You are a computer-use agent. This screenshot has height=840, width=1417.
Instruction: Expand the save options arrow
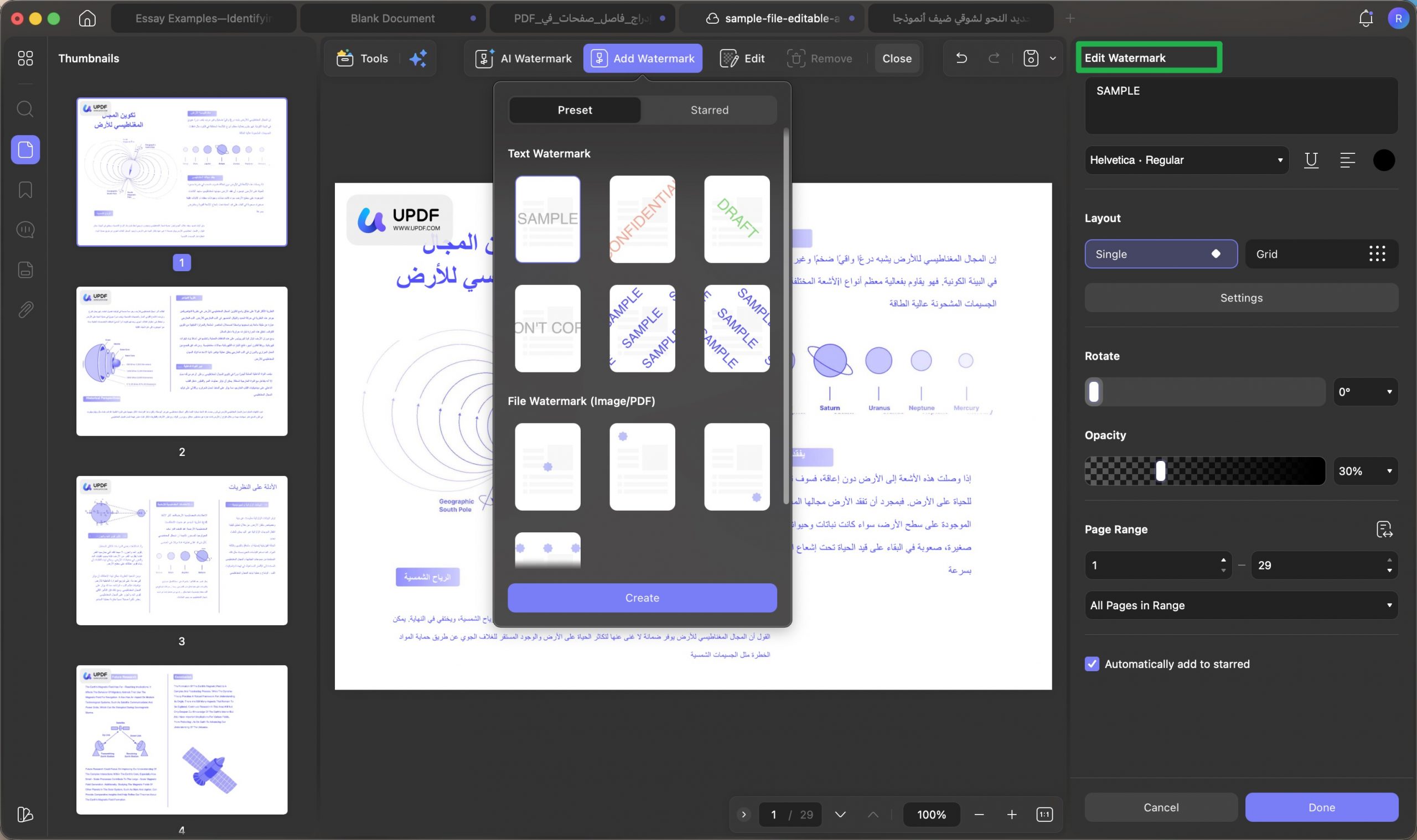pos(1053,58)
